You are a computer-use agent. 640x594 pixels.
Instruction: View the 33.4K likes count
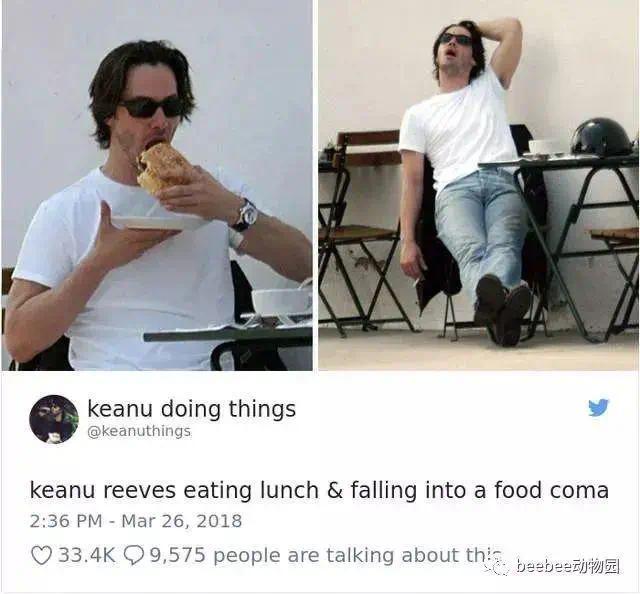tap(87, 555)
